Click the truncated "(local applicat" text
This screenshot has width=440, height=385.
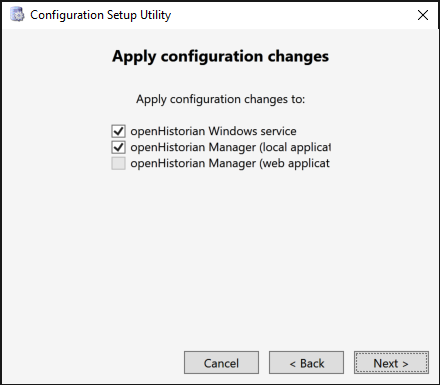point(295,147)
